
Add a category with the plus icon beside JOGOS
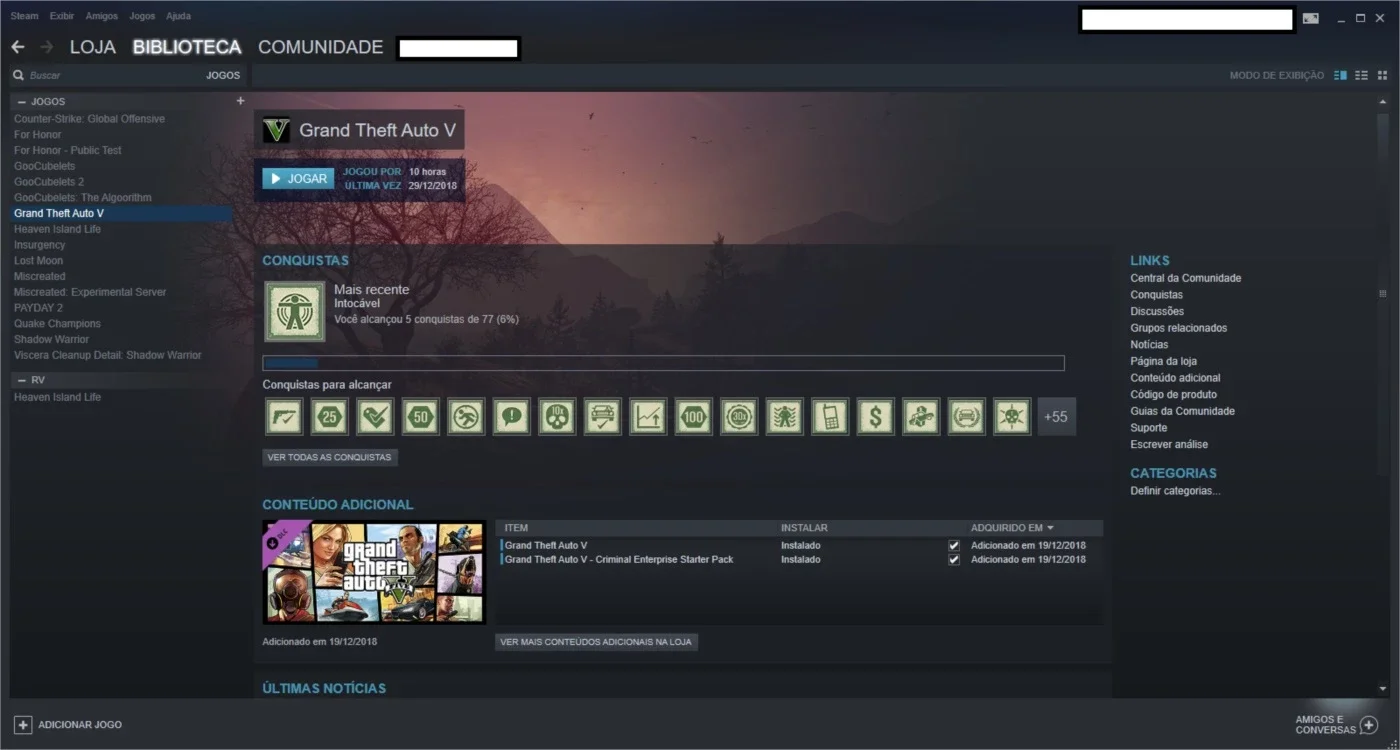pos(240,101)
